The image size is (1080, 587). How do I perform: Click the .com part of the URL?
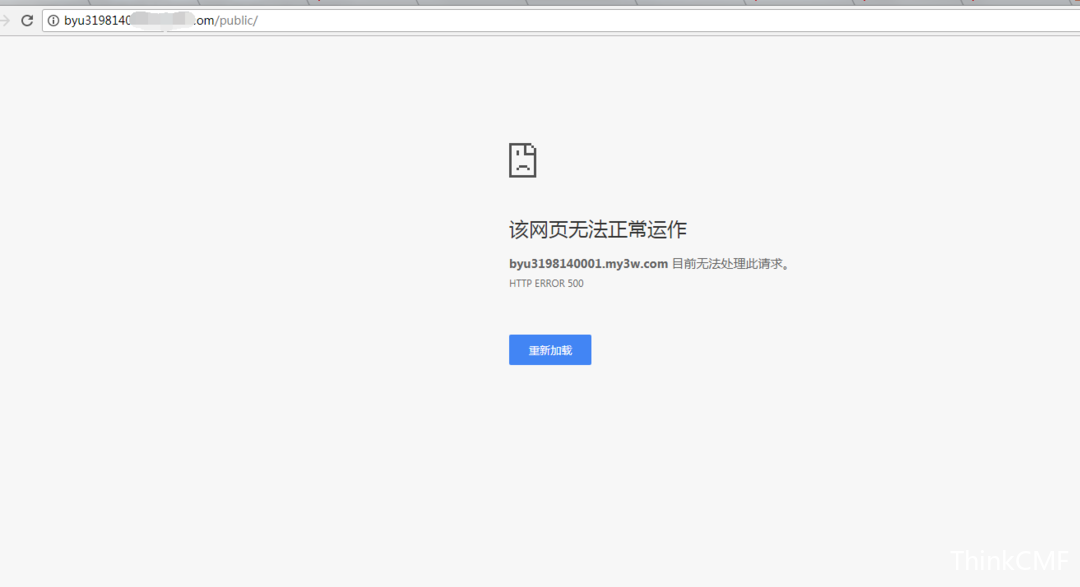[204, 20]
